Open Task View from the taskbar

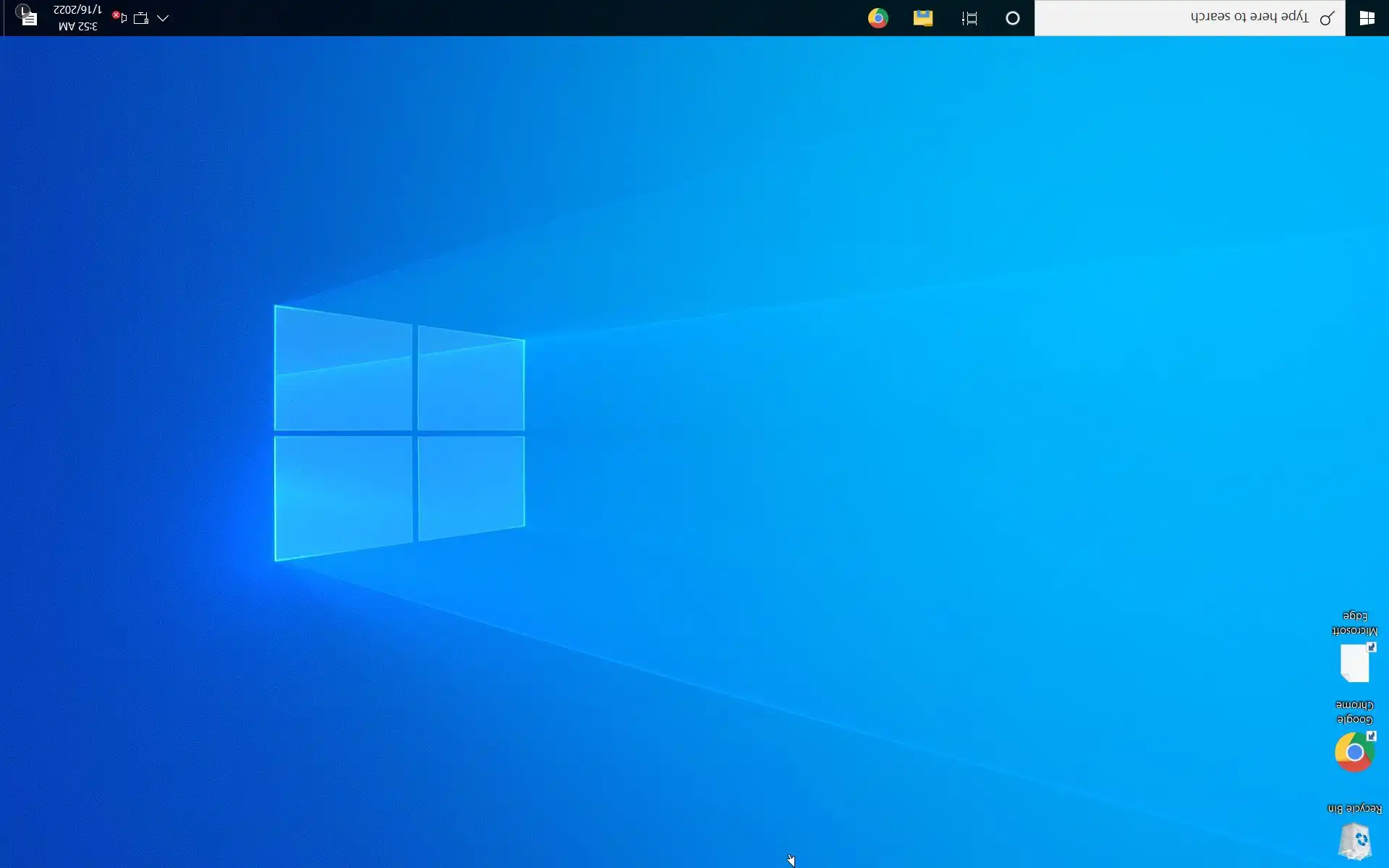coord(969,18)
